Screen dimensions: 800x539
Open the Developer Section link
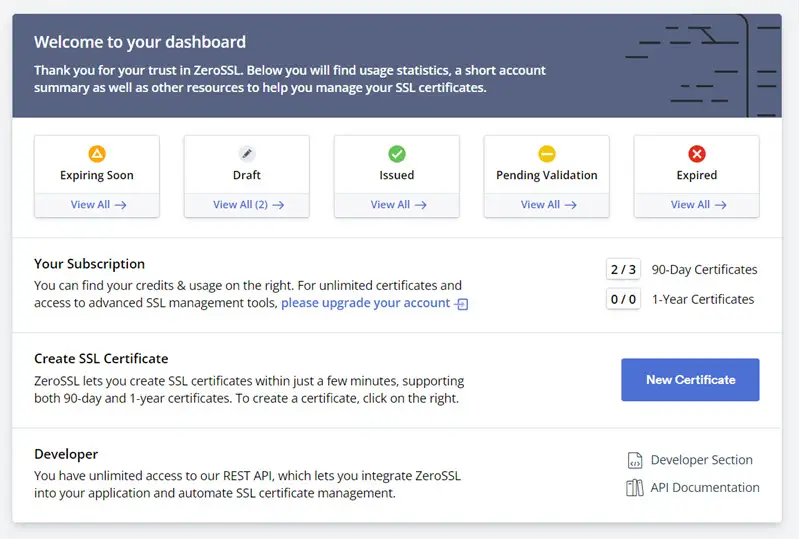(x=702, y=460)
